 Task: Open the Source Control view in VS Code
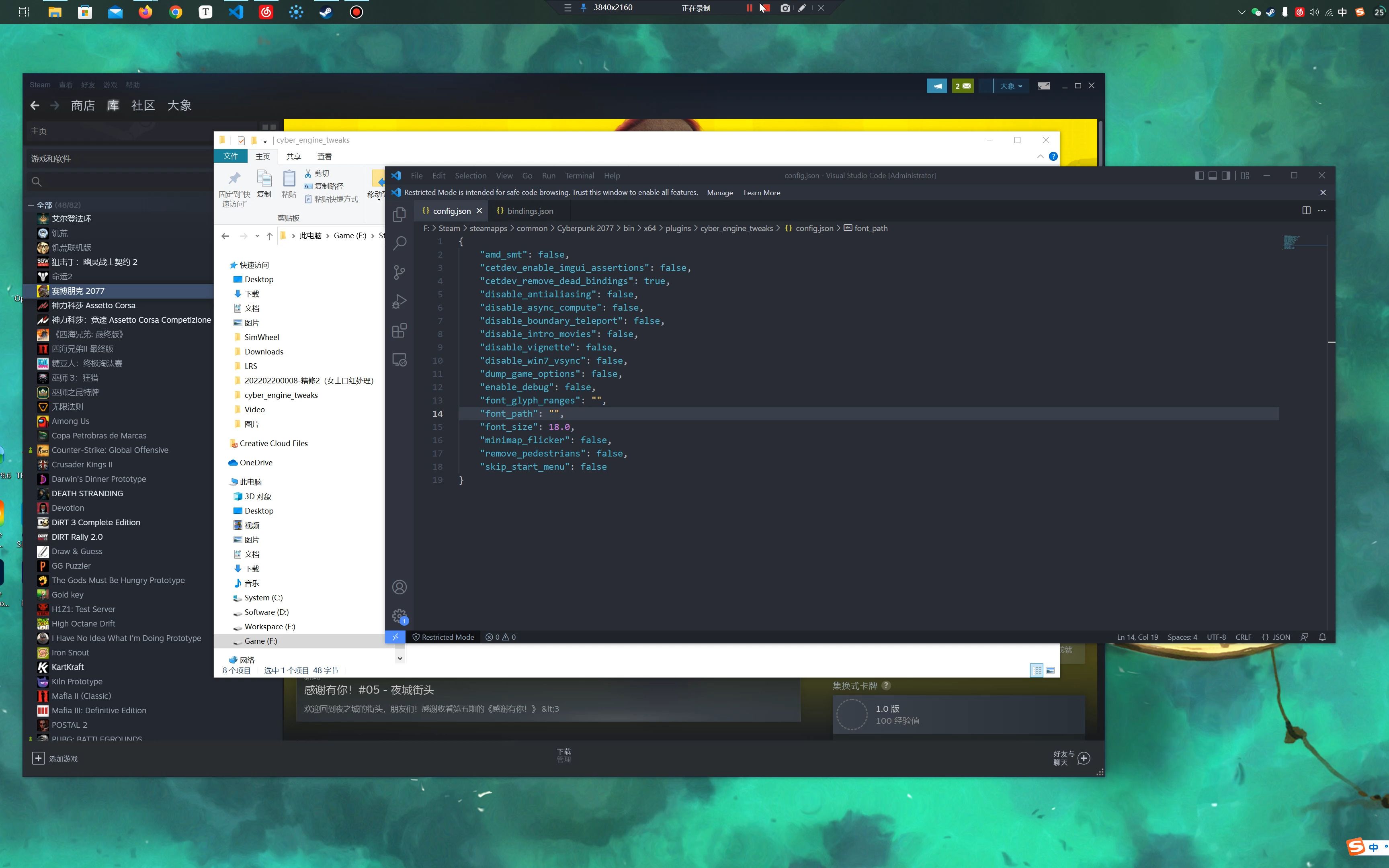coord(399,272)
